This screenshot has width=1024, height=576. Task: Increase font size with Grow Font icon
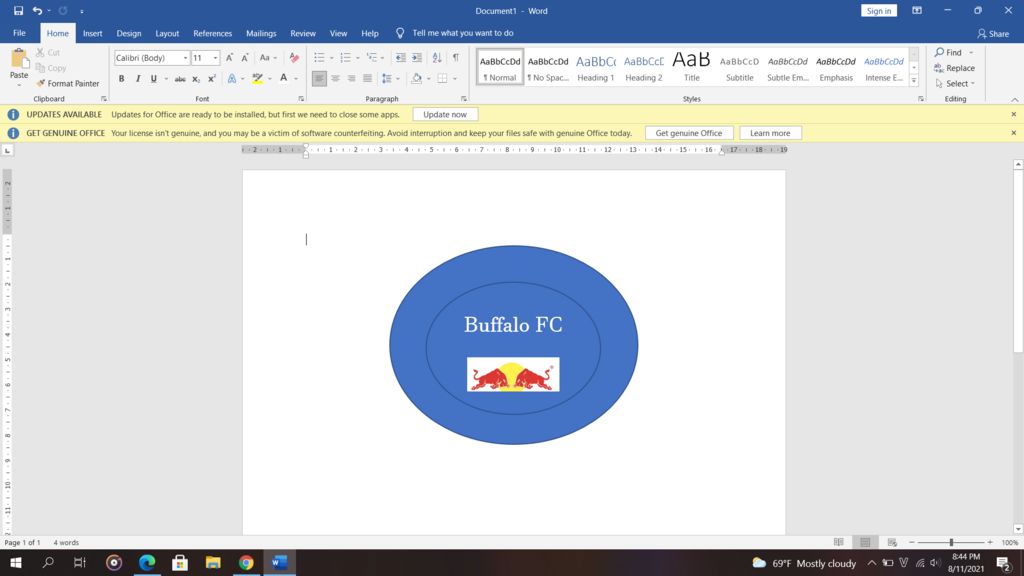[229, 57]
